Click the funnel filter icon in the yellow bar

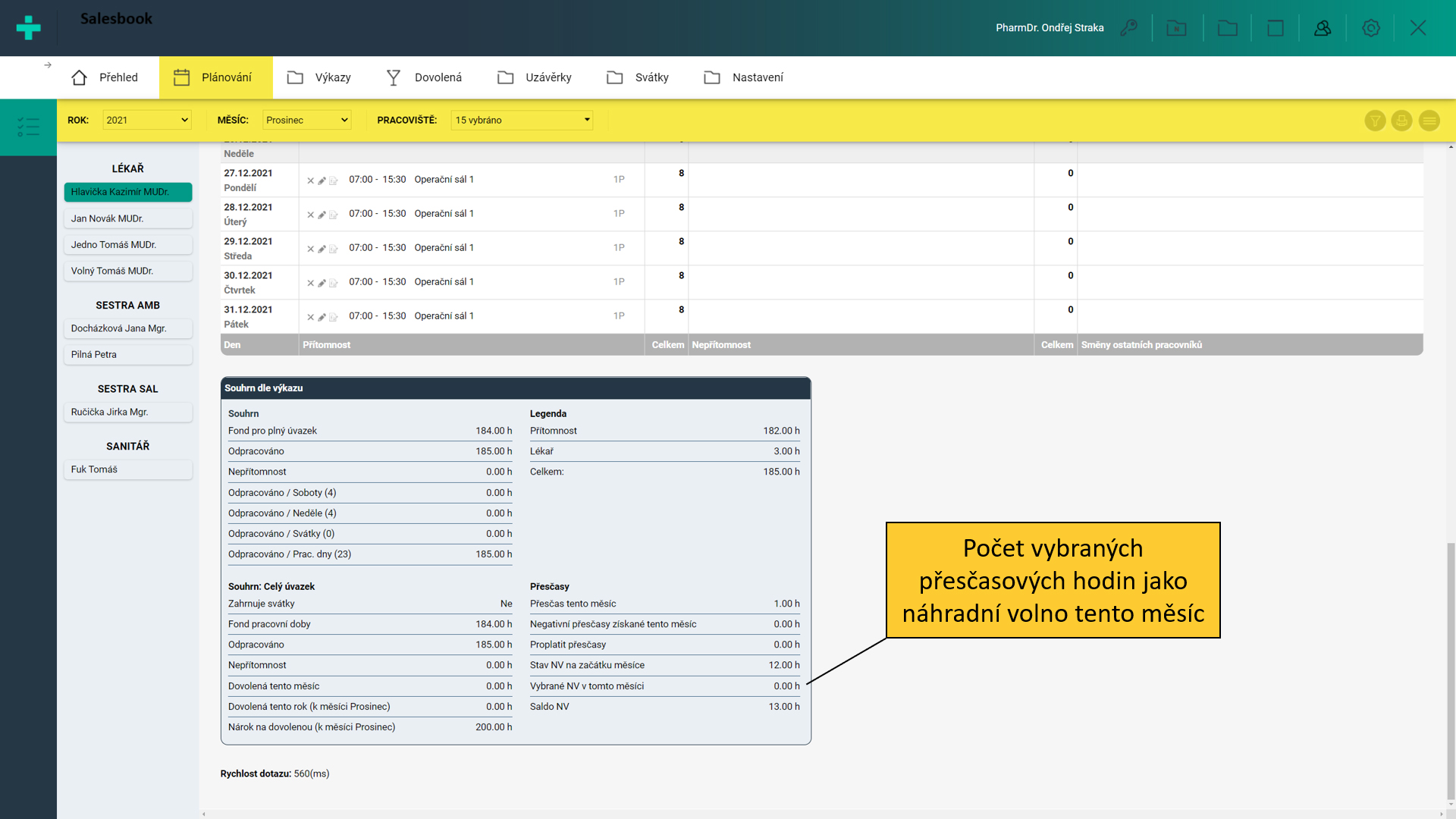1375,121
